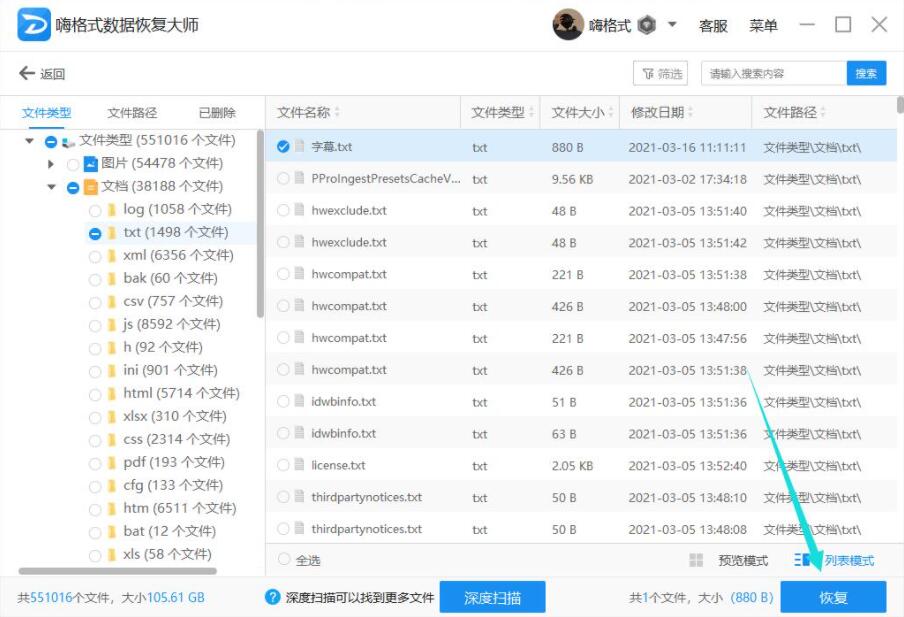Click the xls folder icon
Viewport: 904px width, 617px height.
click(x=112, y=555)
